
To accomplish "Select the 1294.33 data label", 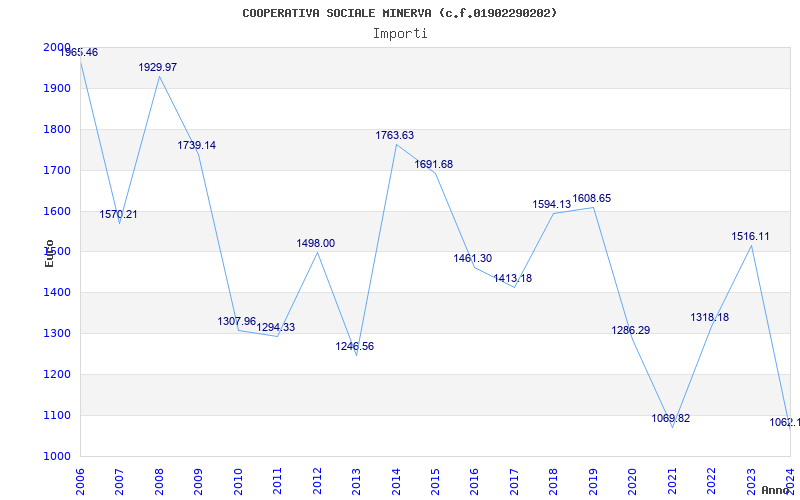I will (x=276, y=328).
